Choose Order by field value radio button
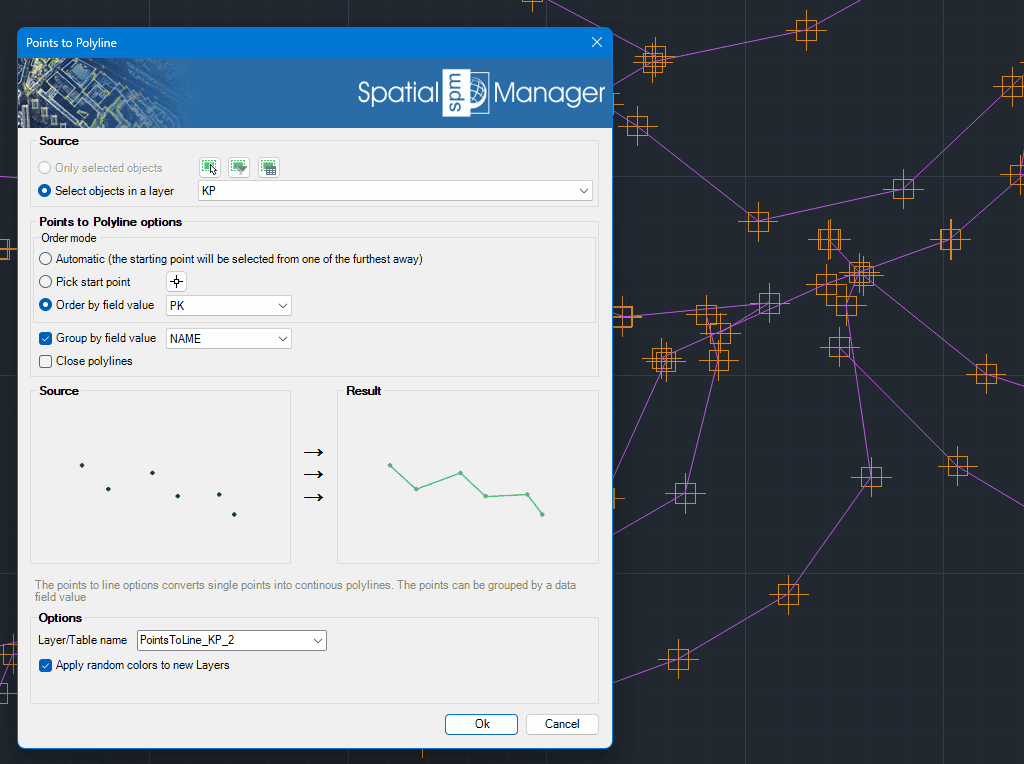The width and height of the screenshot is (1024, 764). pyautogui.click(x=45, y=305)
